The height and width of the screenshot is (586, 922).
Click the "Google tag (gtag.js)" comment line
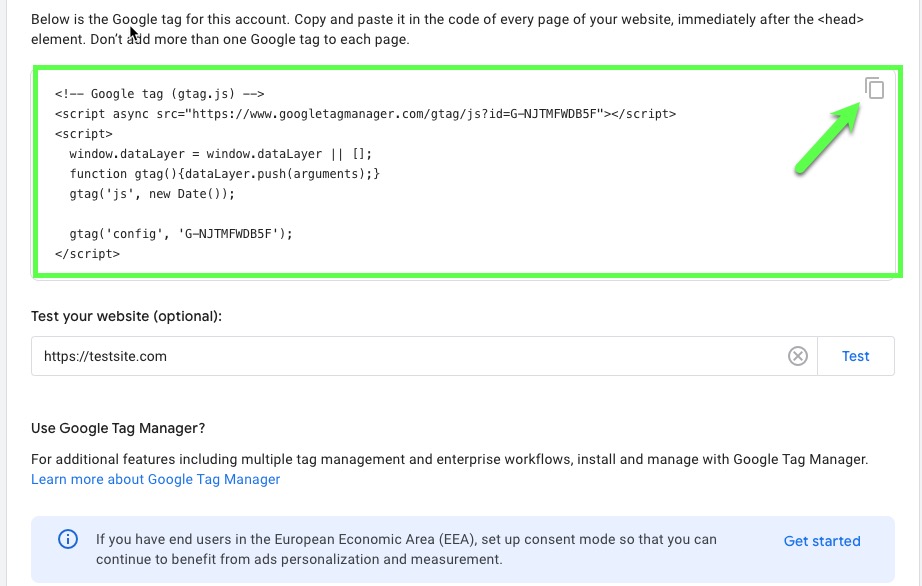point(159,94)
